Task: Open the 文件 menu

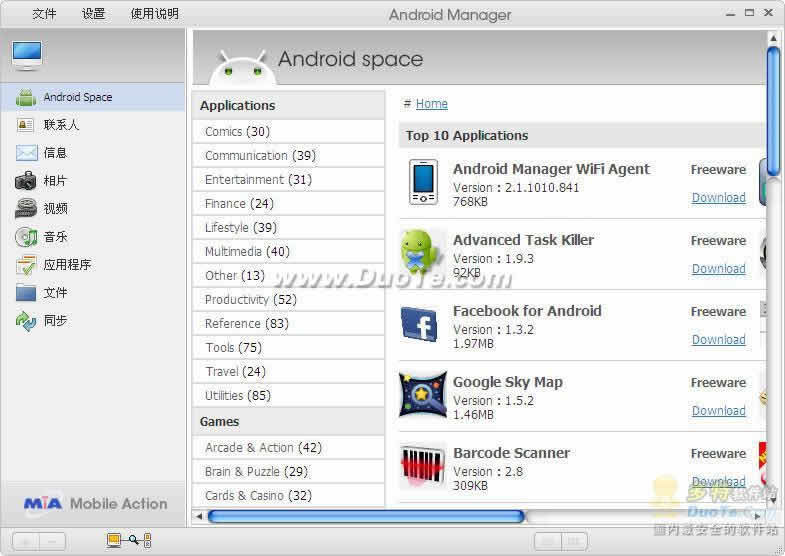Action: pos(44,14)
